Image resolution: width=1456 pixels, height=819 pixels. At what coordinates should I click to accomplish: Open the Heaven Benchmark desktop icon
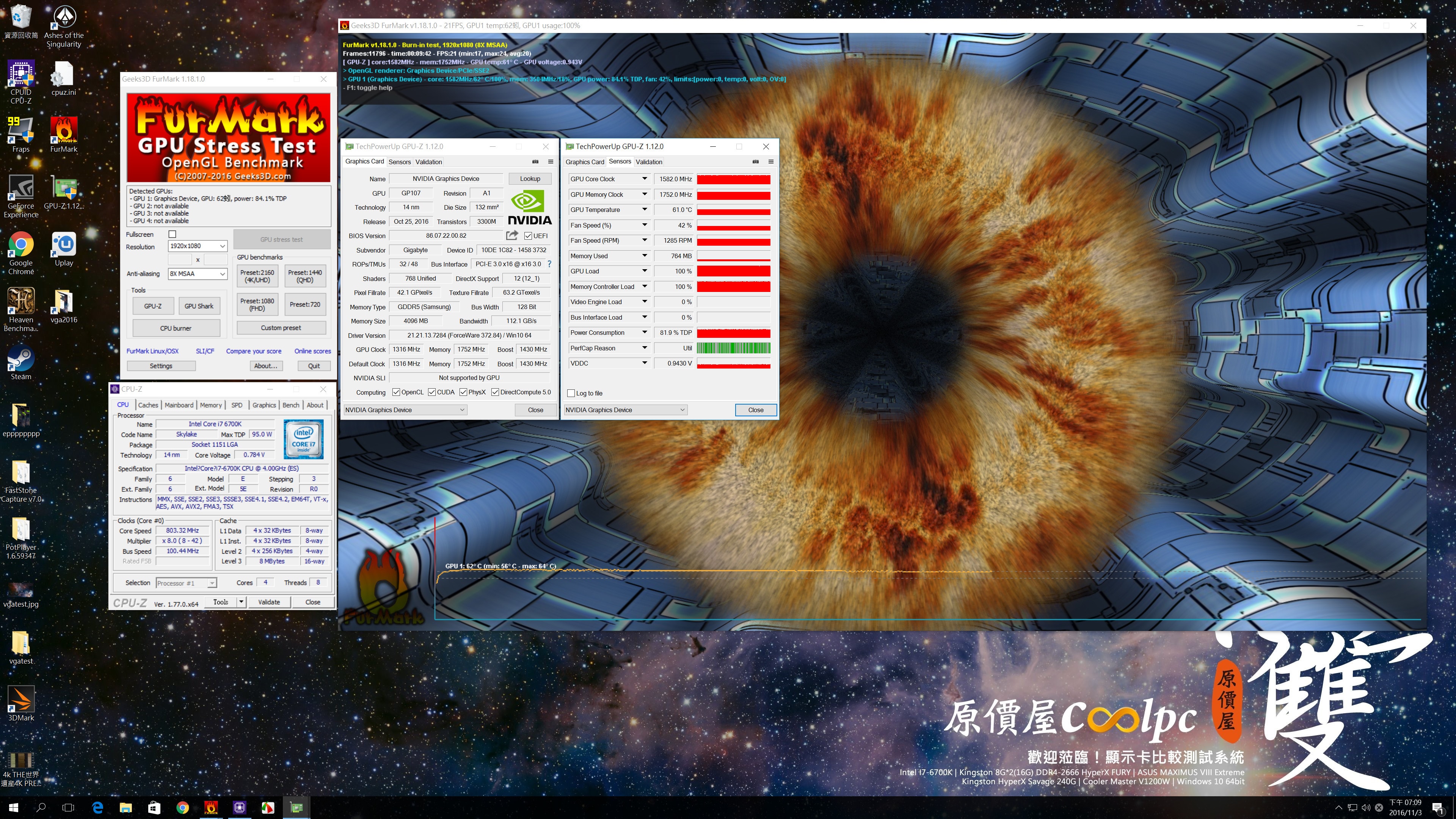click(x=21, y=309)
